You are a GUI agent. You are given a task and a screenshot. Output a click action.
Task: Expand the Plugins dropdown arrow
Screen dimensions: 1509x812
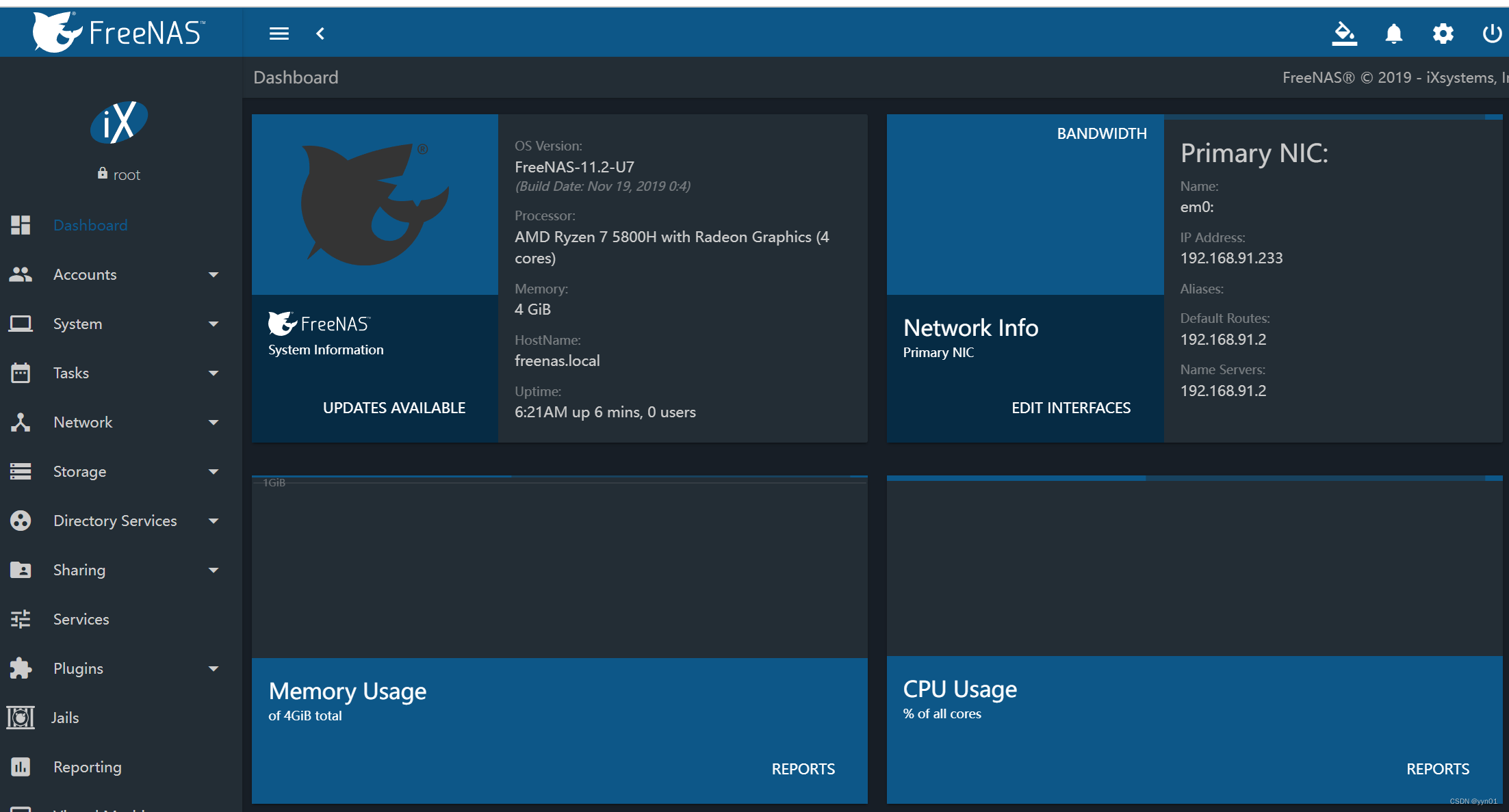(x=214, y=669)
